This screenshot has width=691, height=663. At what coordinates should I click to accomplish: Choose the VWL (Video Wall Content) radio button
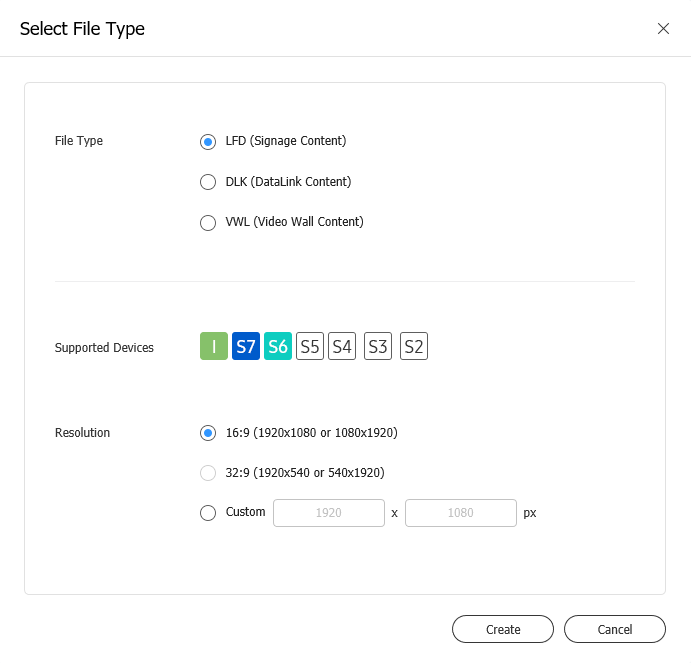coord(208,223)
